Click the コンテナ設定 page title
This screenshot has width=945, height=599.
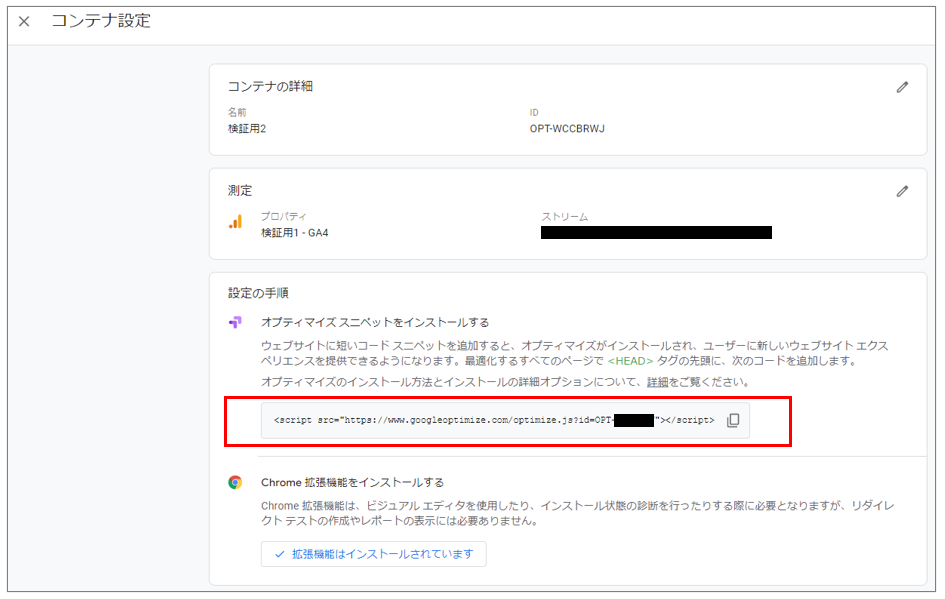(x=101, y=20)
